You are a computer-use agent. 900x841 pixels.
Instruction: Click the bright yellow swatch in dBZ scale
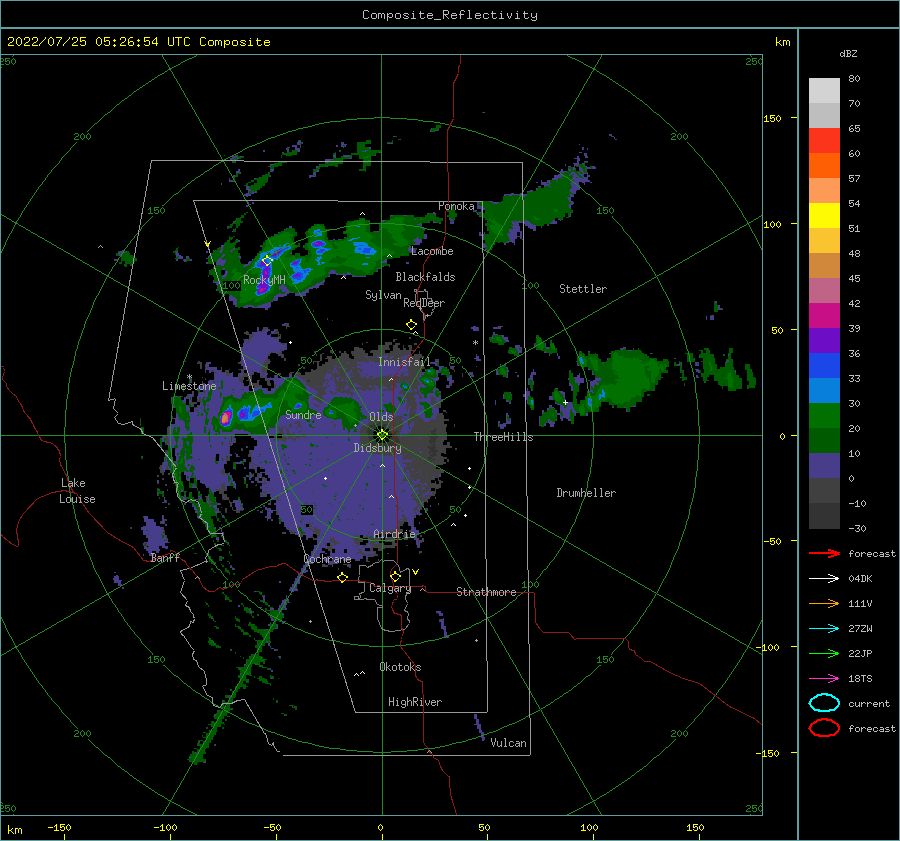click(824, 215)
